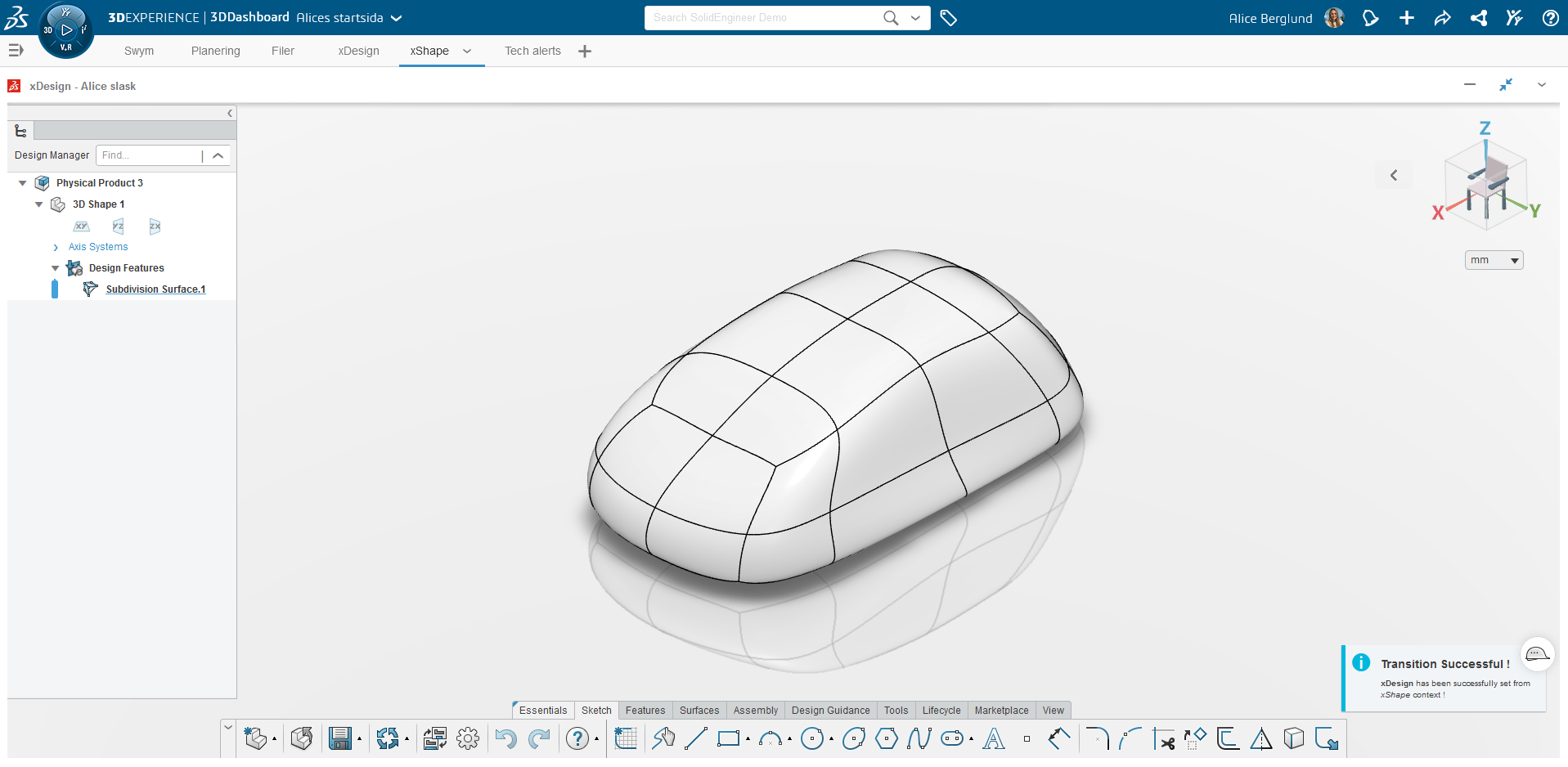Select the Line sketch tool
Viewport: 1568px width, 767px height.
tap(695, 738)
